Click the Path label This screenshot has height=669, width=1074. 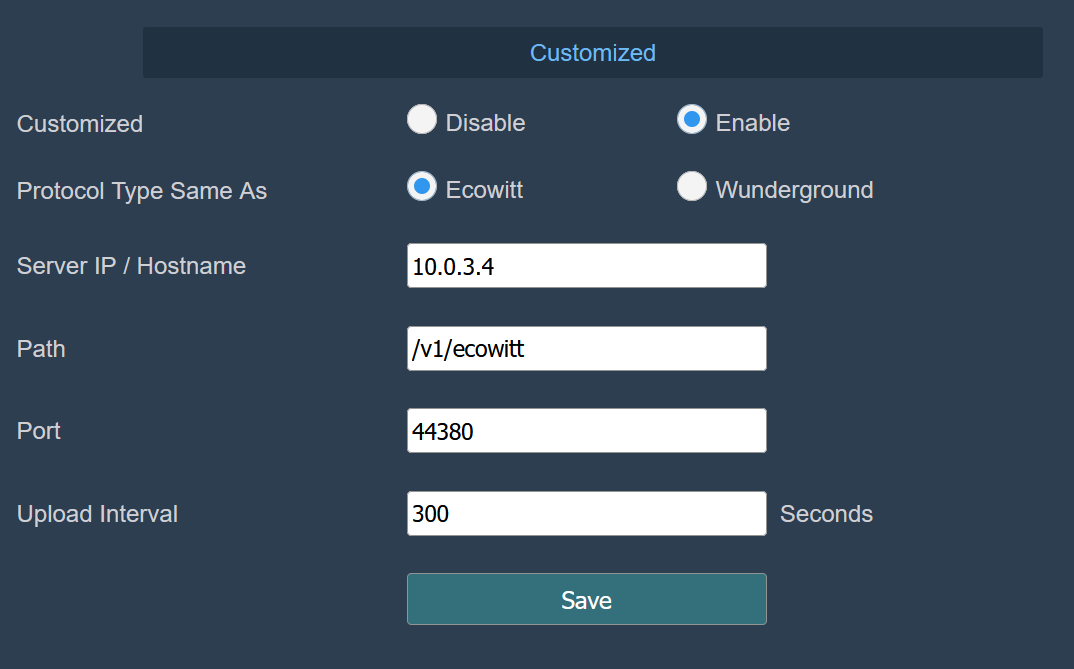tap(40, 349)
